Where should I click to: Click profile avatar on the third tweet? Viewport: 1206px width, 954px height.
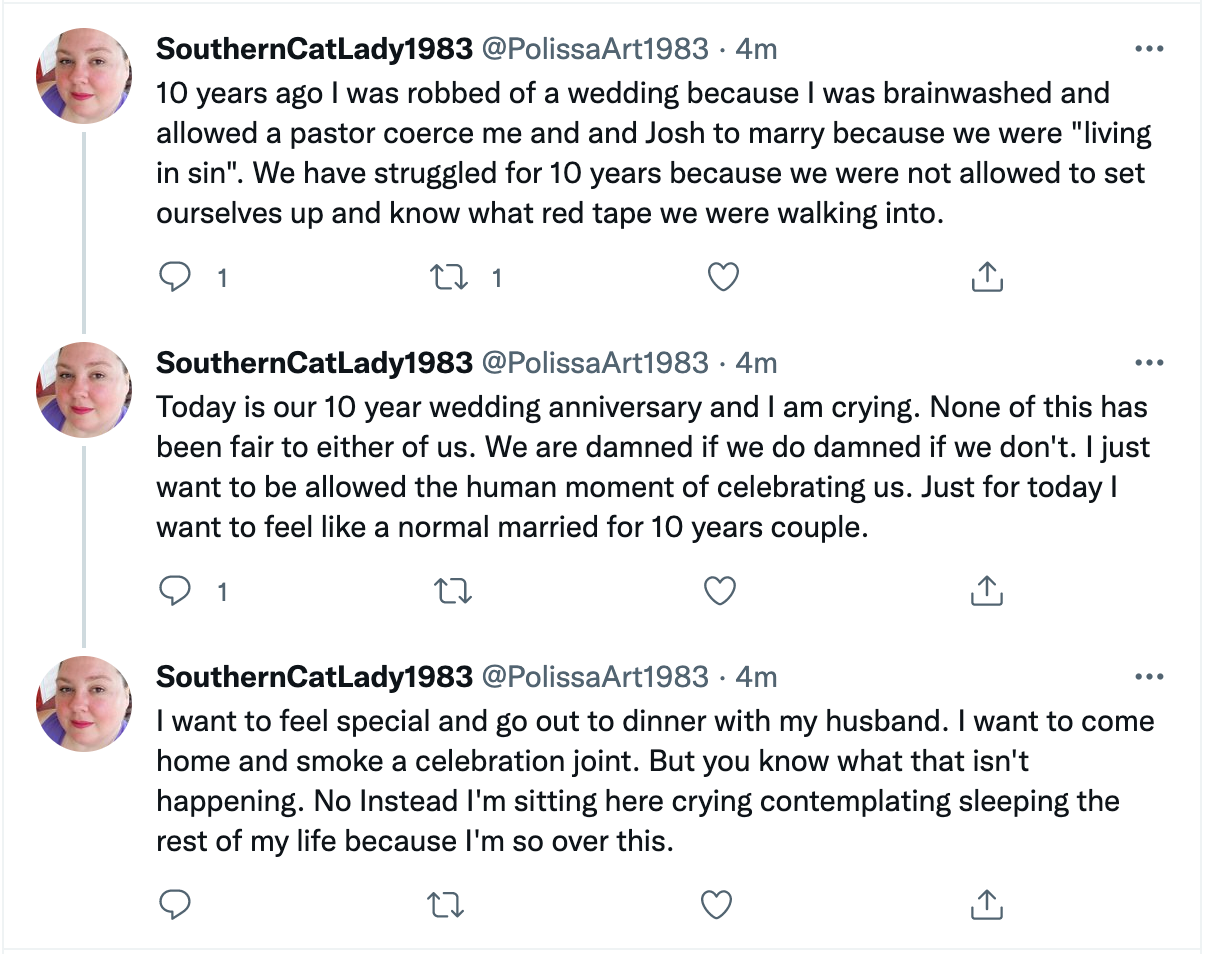click(x=84, y=704)
